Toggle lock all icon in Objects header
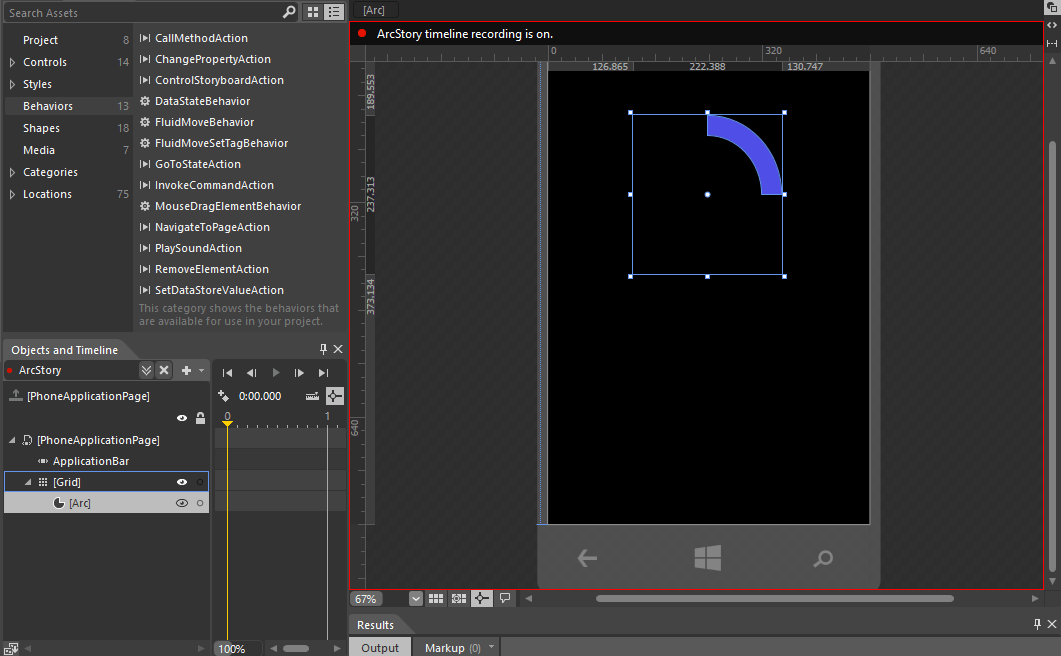Viewport: 1061px width, 656px height. click(200, 419)
